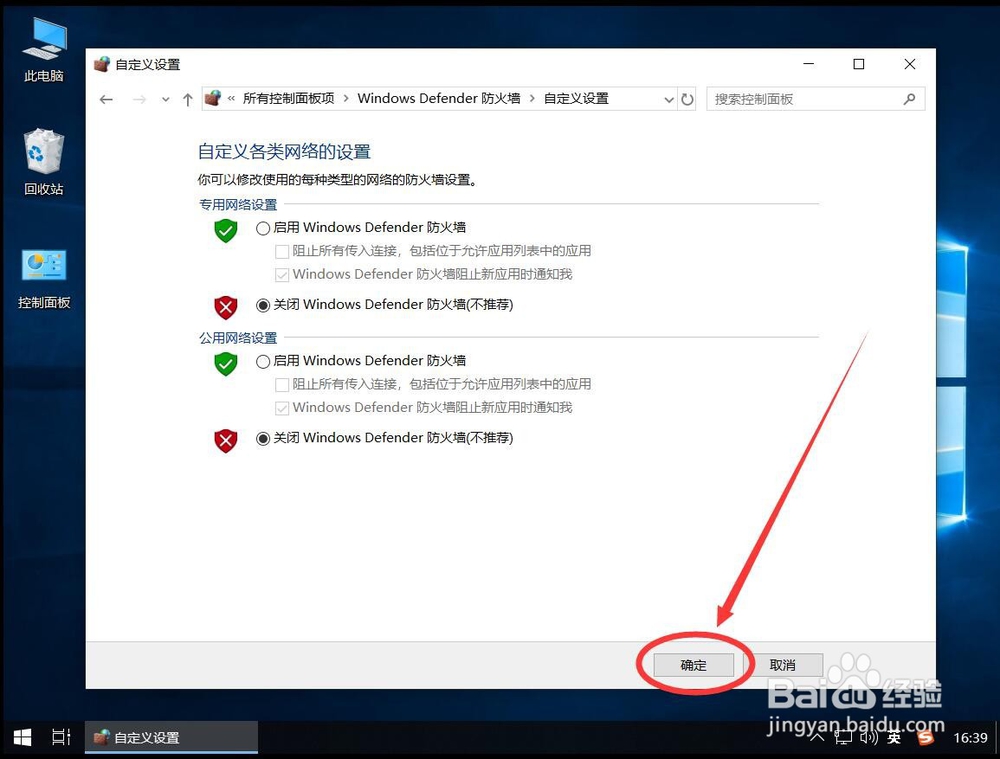The image size is (1000, 759).
Task: Expand the chevron after Windows Defender 防火墙
Action: [x=532, y=98]
